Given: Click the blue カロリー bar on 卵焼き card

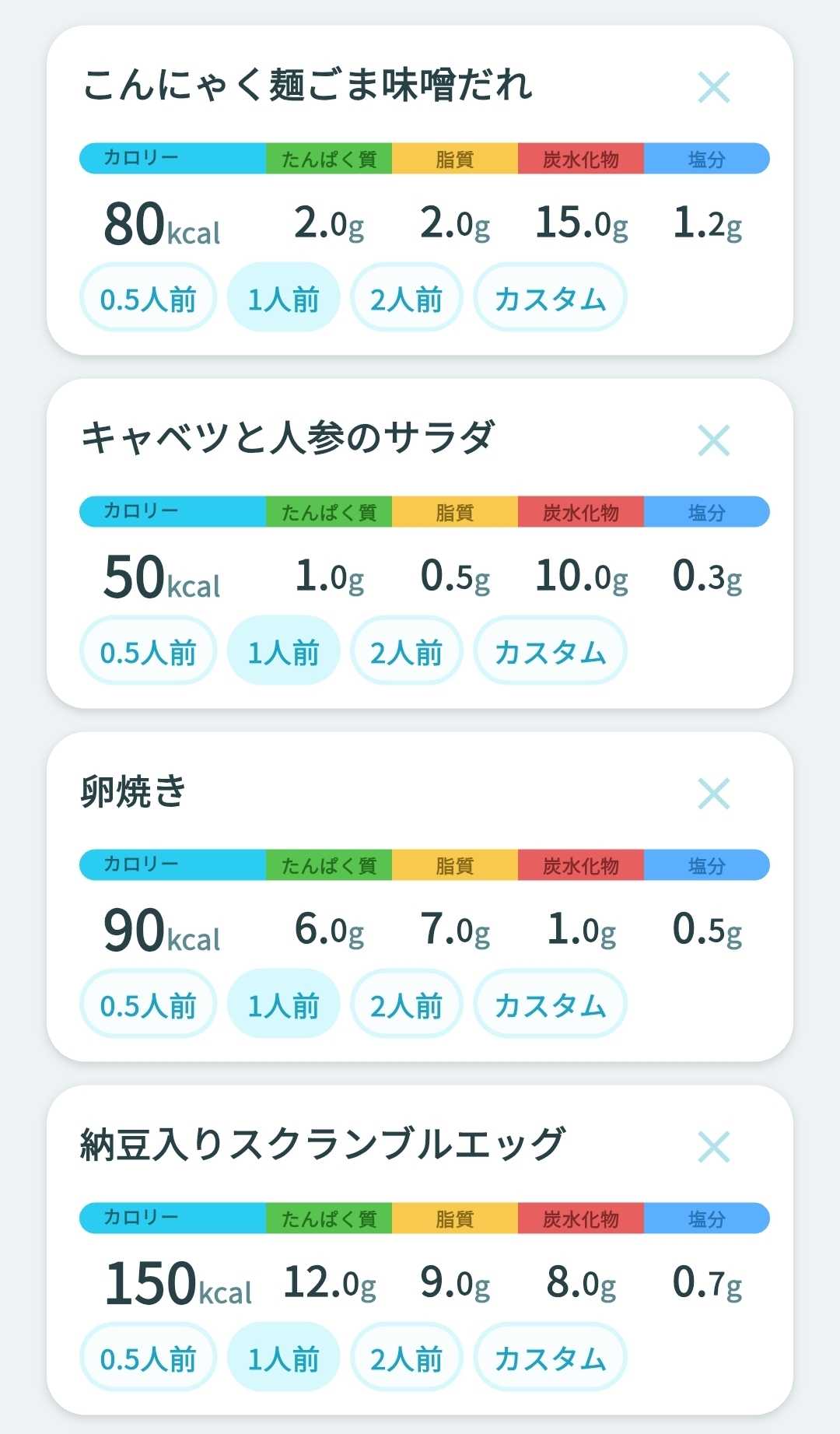Looking at the screenshot, I should pyautogui.click(x=173, y=864).
